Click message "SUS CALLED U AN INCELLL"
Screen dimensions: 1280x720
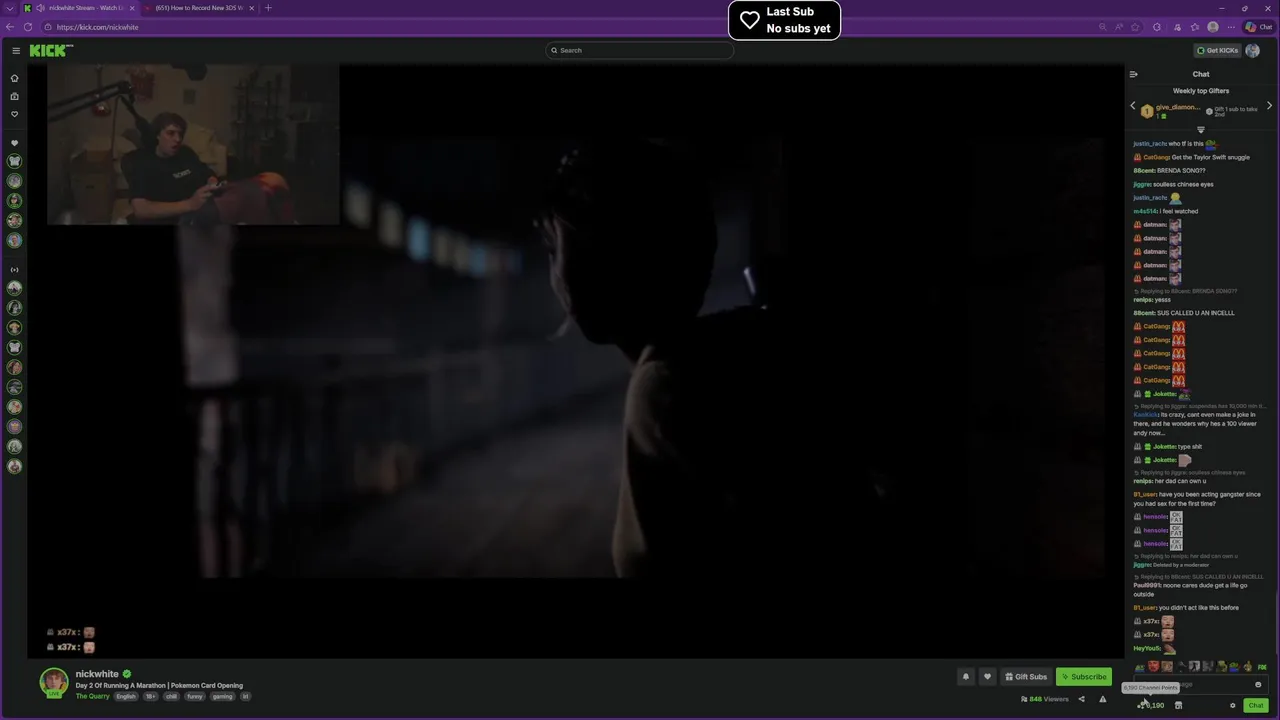1196,313
